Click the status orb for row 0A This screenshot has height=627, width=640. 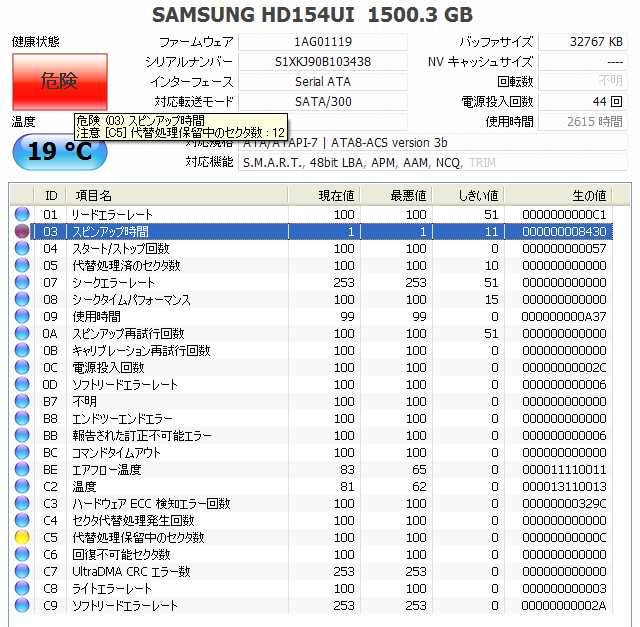coord(22,334)
